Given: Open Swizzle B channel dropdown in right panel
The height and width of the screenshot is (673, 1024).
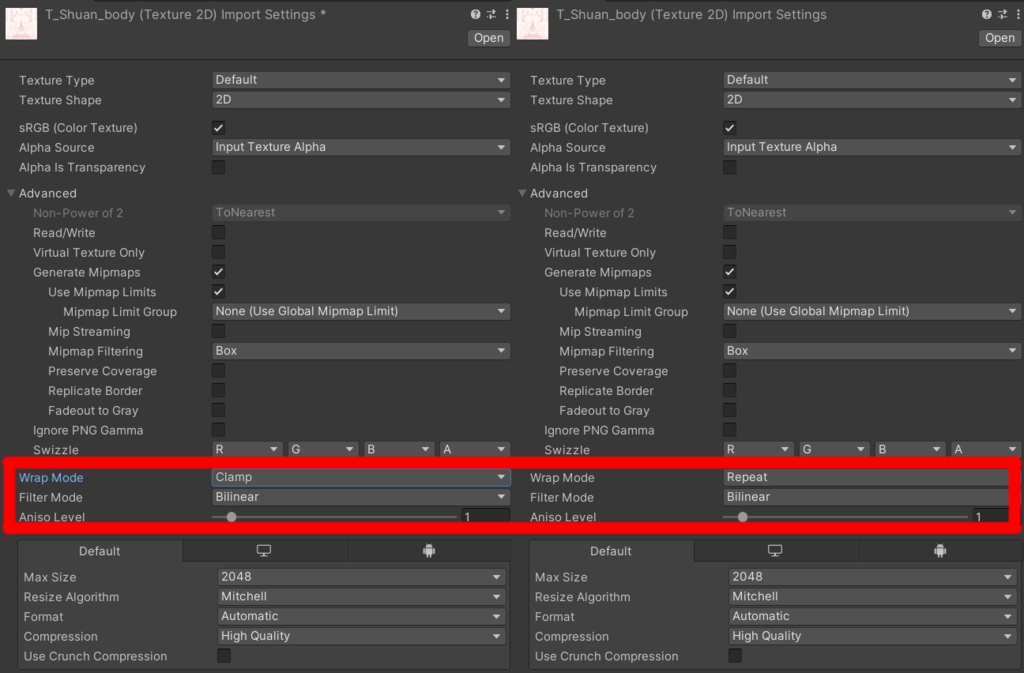Looking at the screenshot, I should [x=910, y=449].
